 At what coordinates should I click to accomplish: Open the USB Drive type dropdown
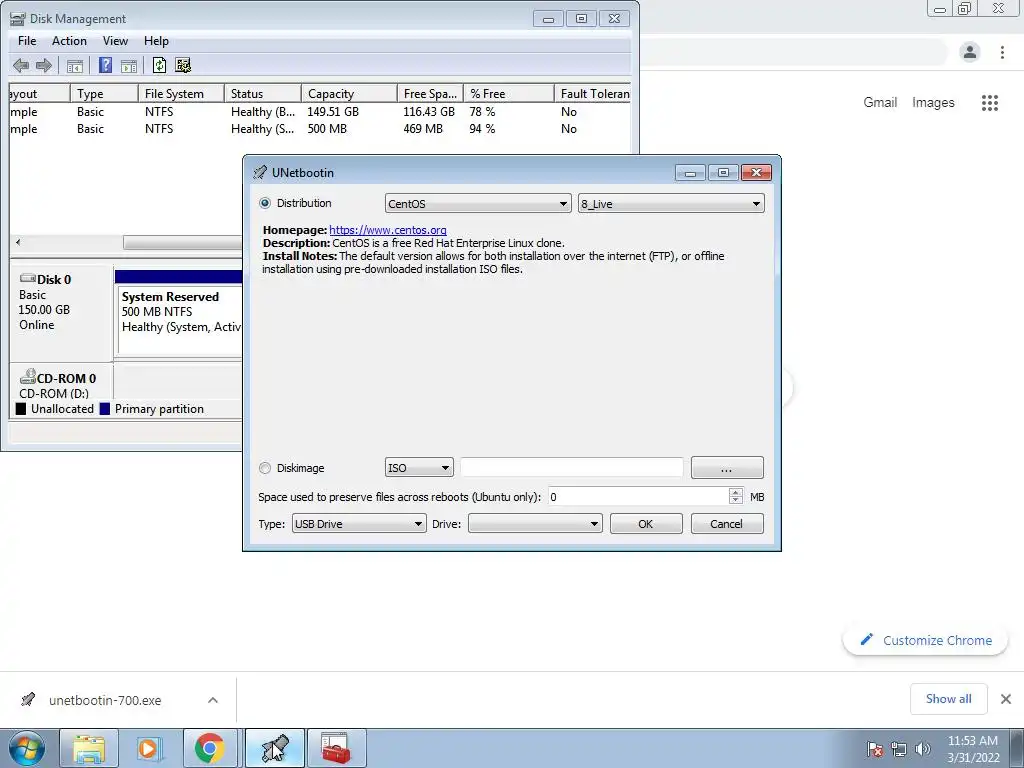coord(359,524)
